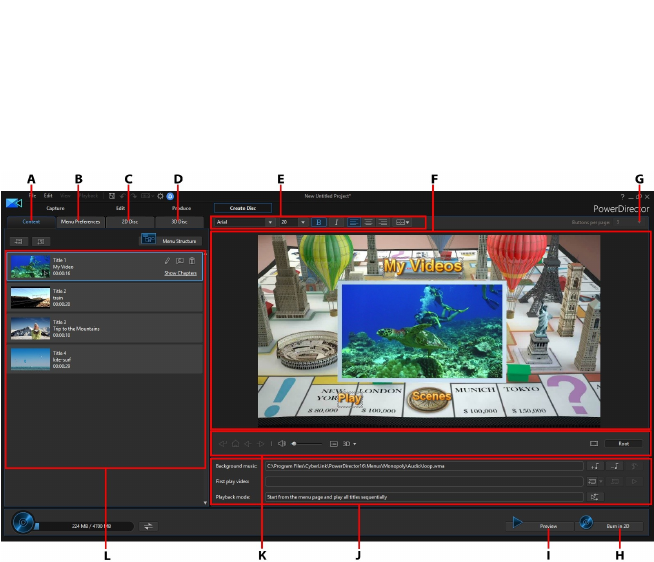Click the Scenes button in menu preview
The image size is (654, 562).
click(431, 396)
